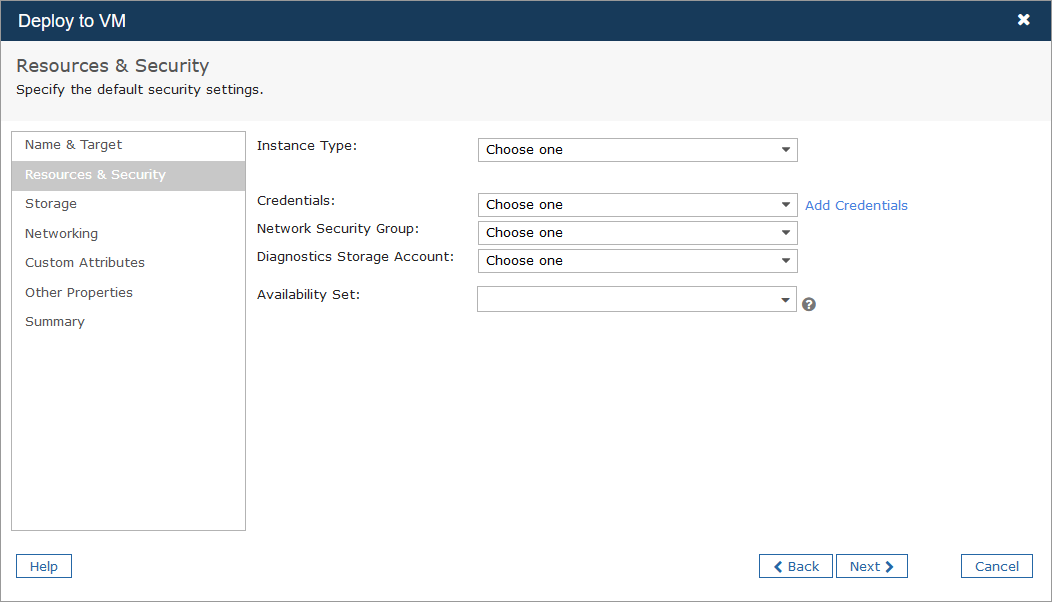1052x602 pixels.
Task: Click the Credentials label
Action: [x=296, y=201]
